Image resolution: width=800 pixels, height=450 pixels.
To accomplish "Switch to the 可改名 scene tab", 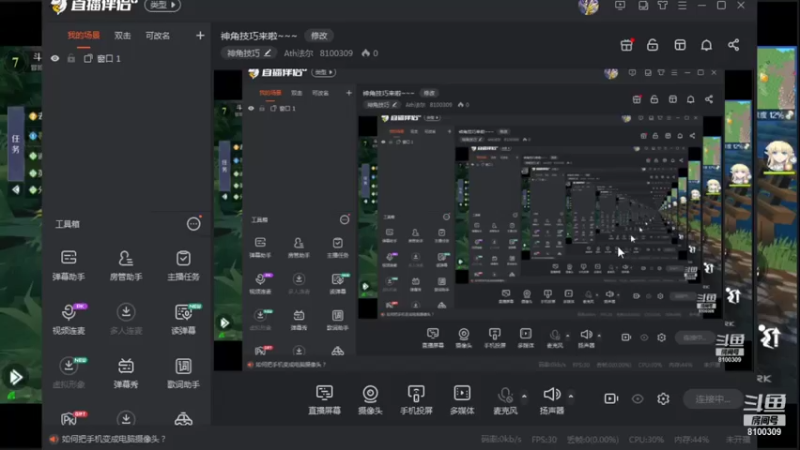I will point(158,35).
